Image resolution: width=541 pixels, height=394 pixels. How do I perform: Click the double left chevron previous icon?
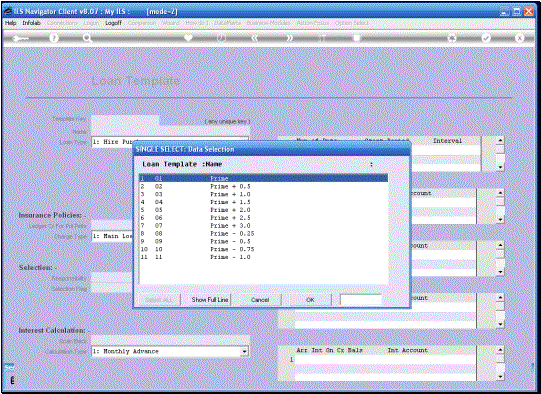click(255, 38)
